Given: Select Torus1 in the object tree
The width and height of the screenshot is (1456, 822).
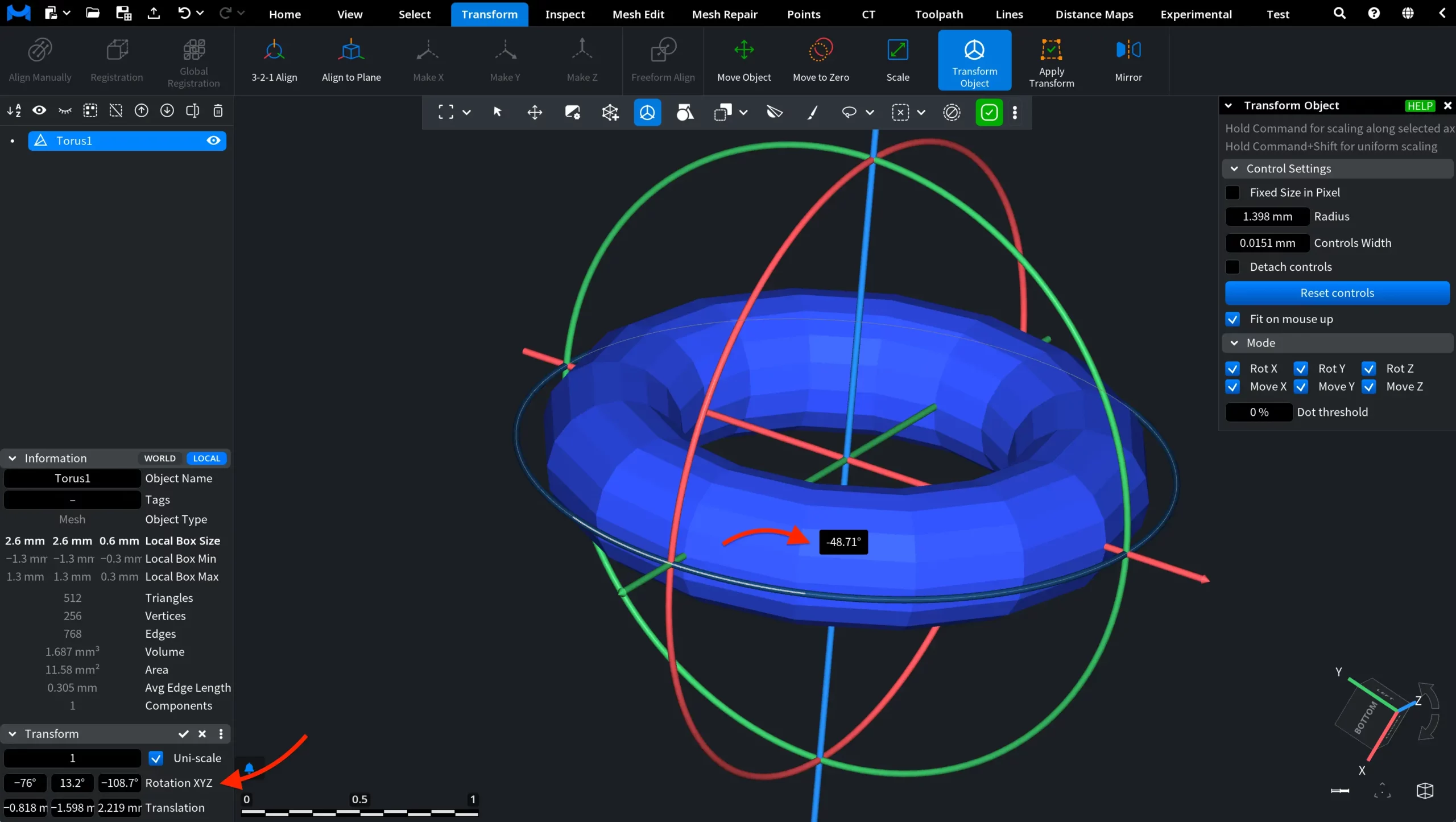Looking at the screenshot, I should pos(127,141).
